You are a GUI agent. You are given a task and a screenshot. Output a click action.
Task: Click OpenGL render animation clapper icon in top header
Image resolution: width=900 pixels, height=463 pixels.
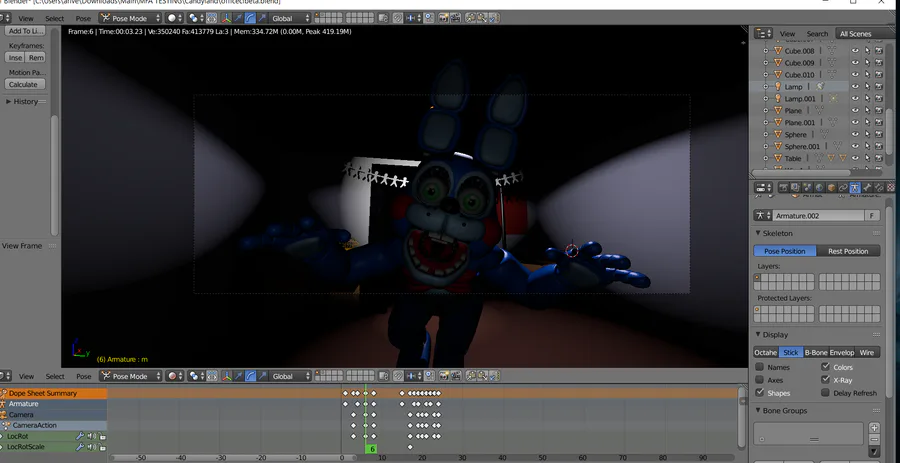[455, 18]
